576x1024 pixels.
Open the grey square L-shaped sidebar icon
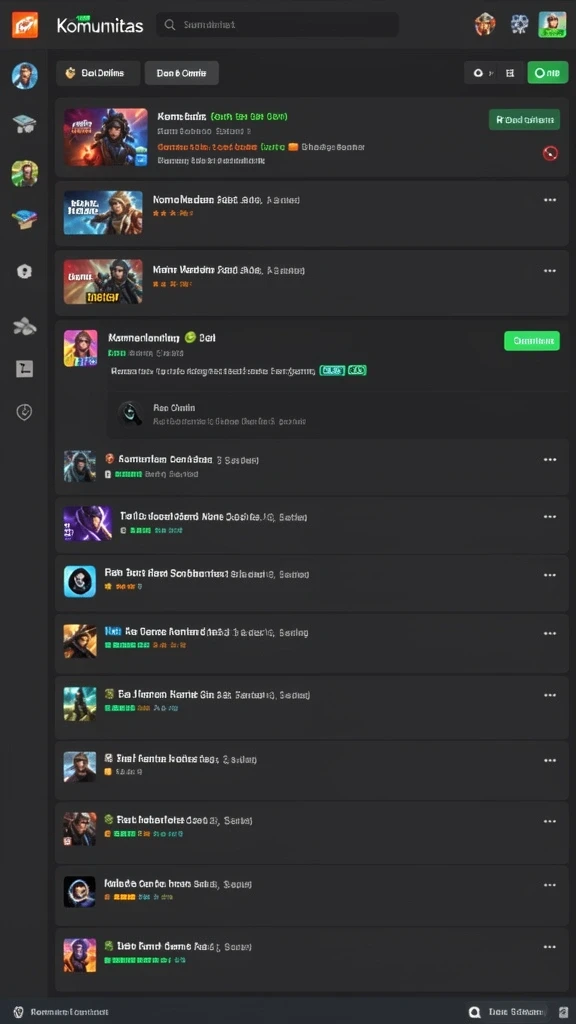coord(24,368)
